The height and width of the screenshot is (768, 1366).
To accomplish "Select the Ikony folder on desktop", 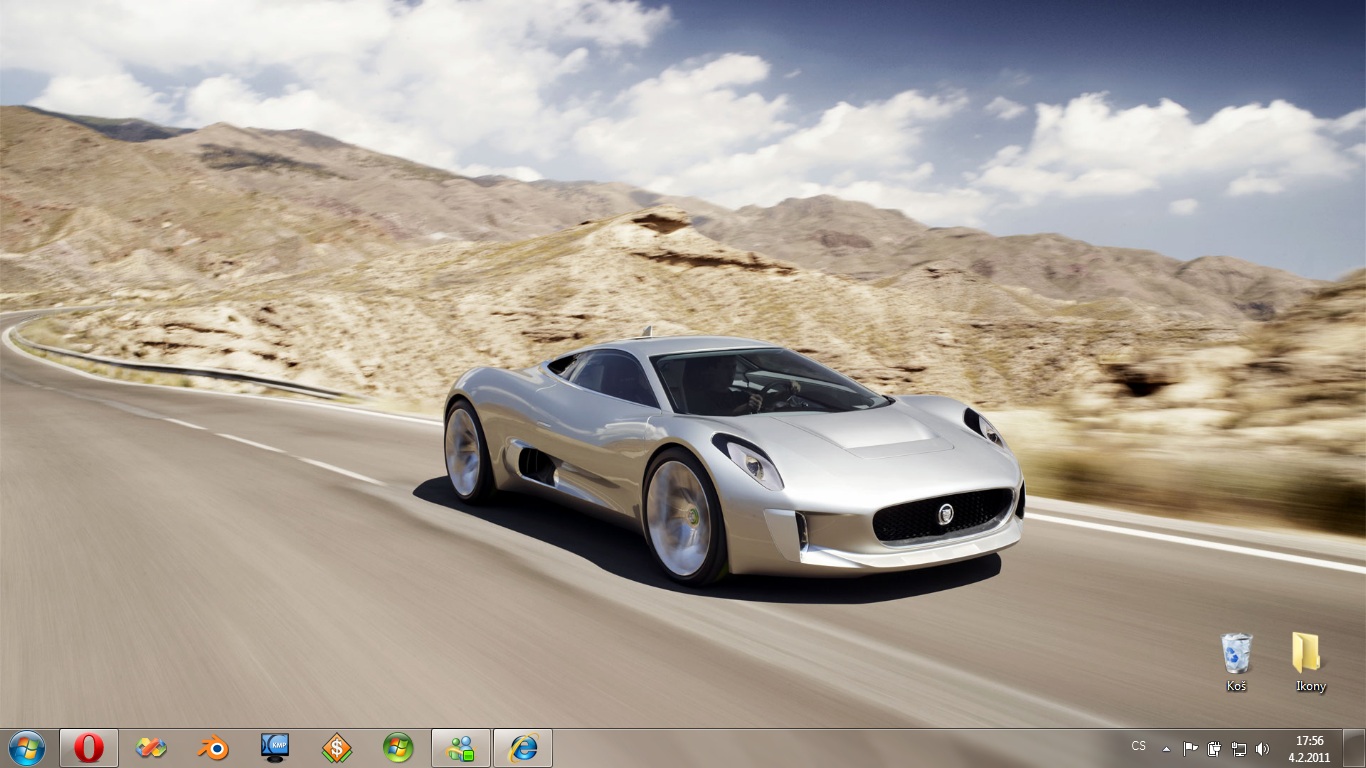I will click(1306, 655).
